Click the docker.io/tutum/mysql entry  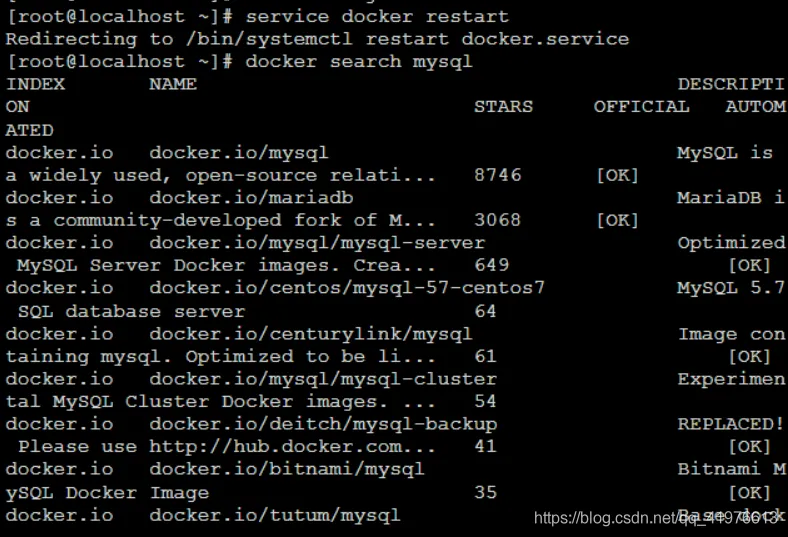click(x=275, y=515)
